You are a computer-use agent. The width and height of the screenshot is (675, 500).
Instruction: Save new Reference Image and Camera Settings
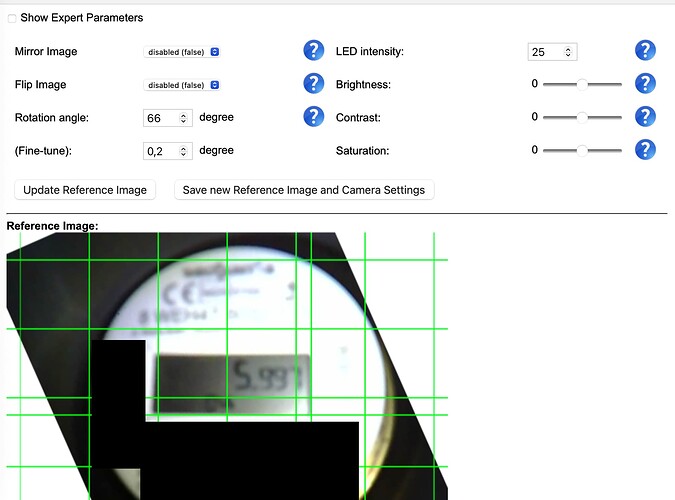pos(304,190)
